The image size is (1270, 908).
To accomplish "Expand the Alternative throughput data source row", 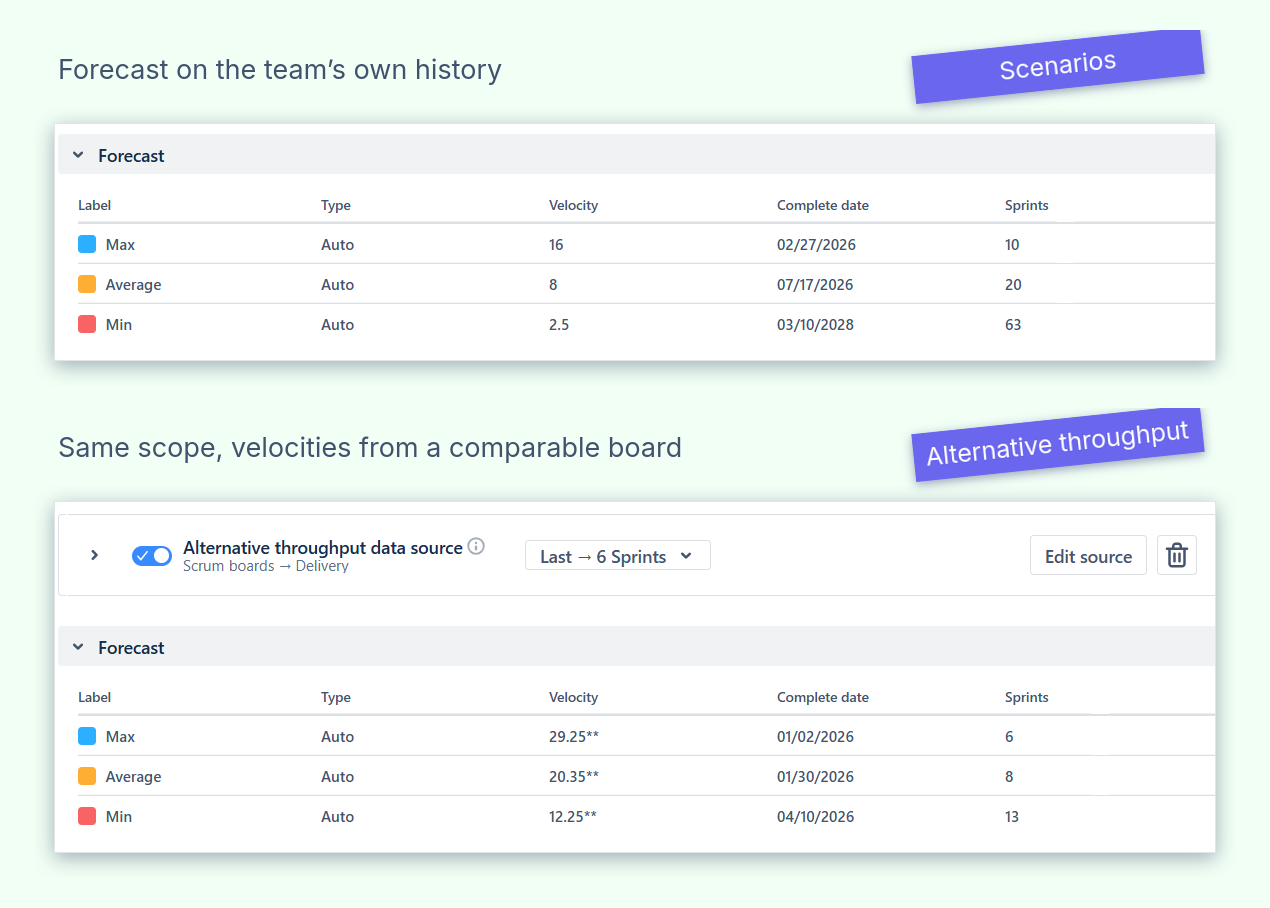I will pos(94,555).
